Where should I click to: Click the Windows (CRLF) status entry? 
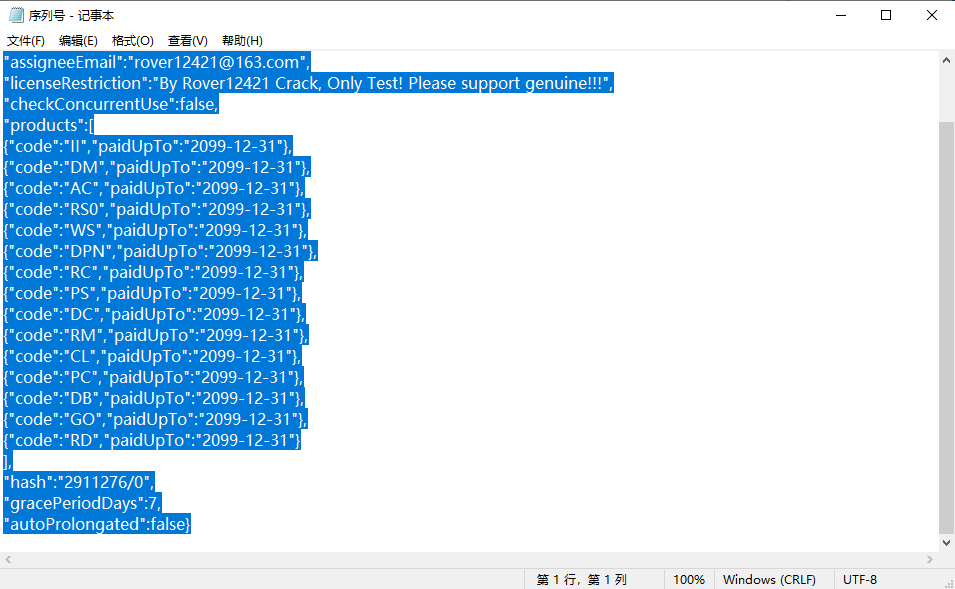tap(769, 579)
